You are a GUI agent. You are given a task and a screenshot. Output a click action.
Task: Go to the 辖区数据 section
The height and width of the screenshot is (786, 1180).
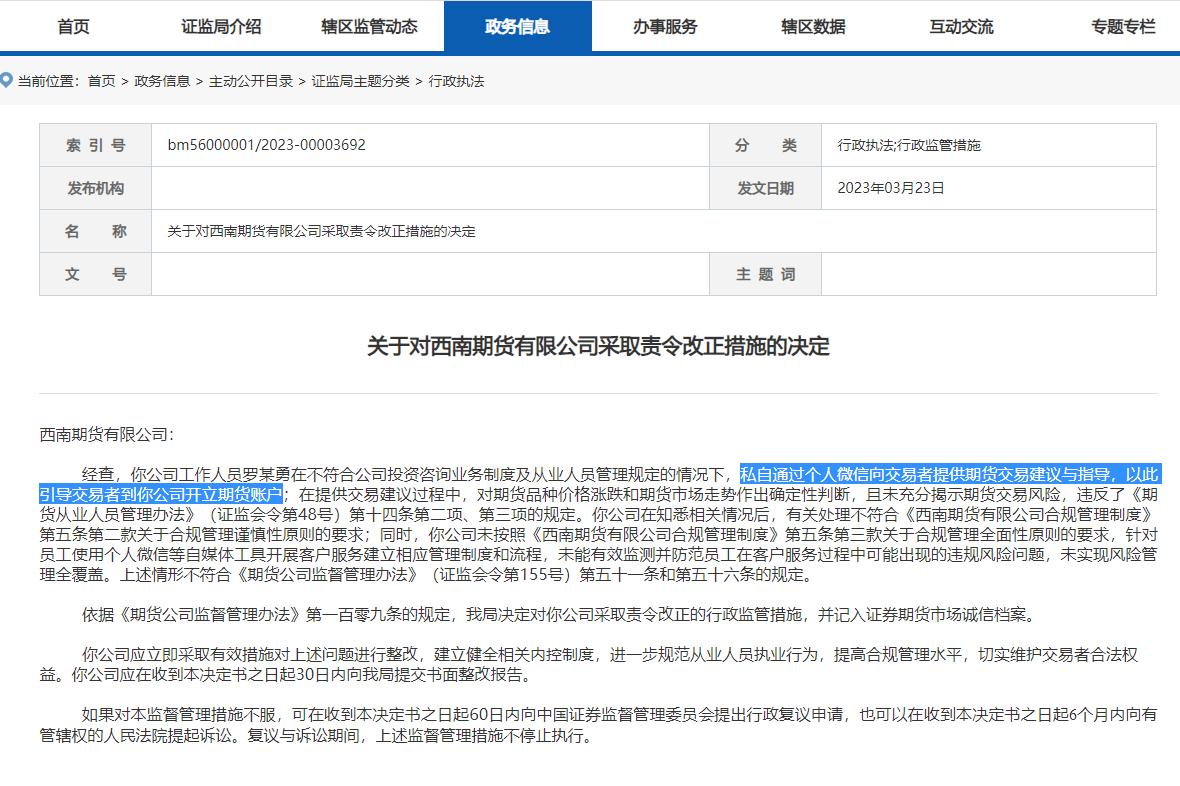[814, 27]
